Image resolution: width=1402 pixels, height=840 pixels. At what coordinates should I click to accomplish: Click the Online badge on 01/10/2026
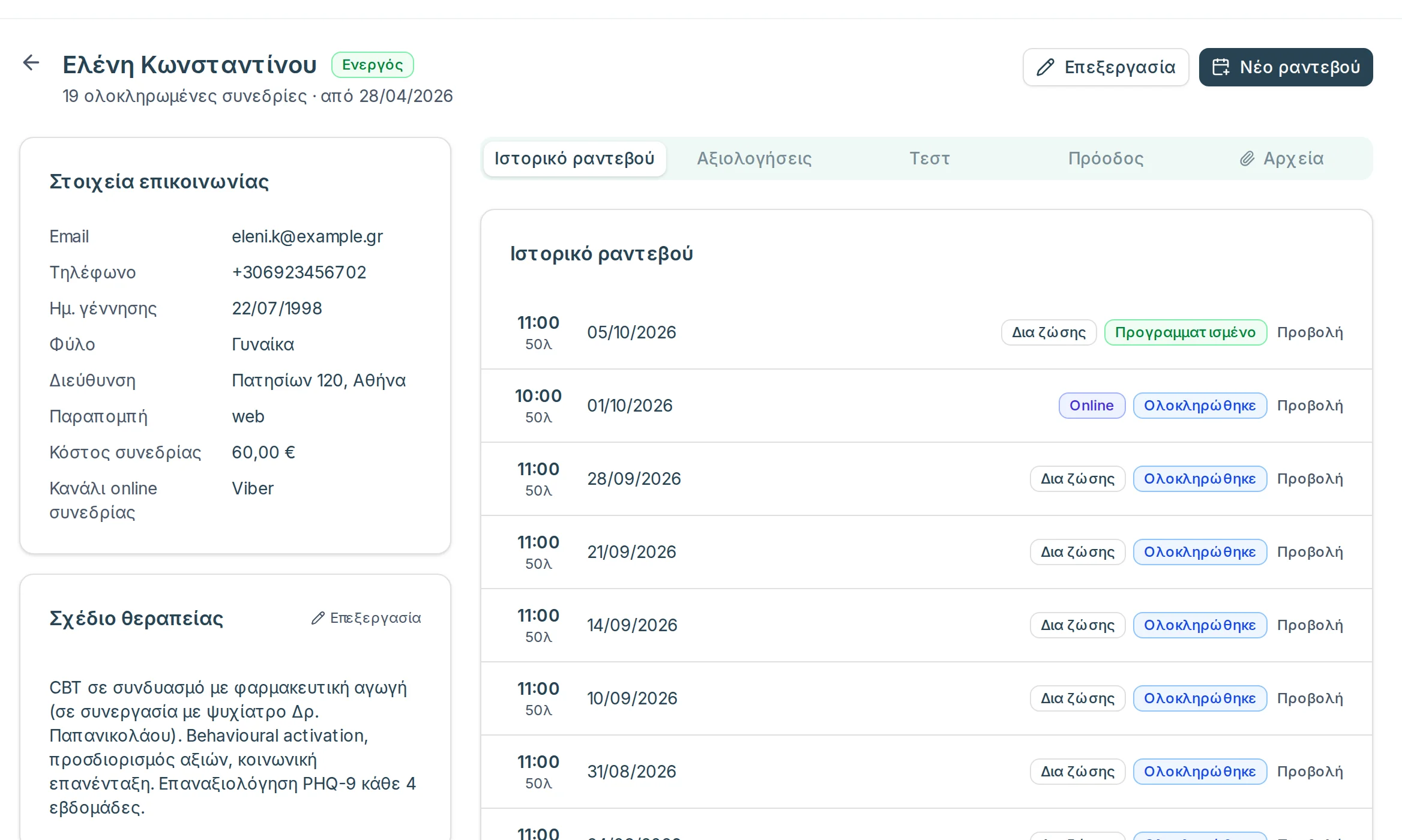click(x=1092, y=406)
